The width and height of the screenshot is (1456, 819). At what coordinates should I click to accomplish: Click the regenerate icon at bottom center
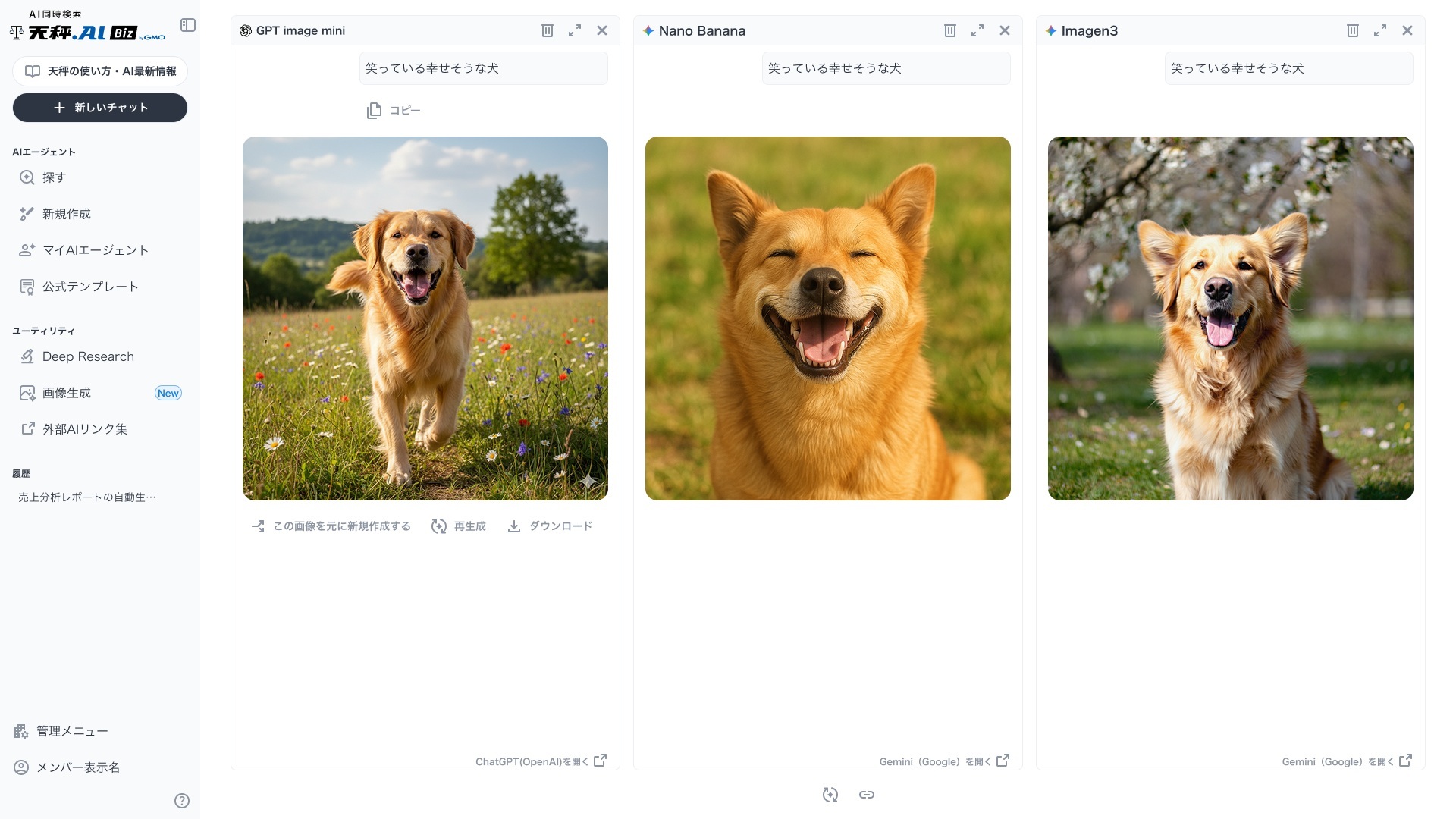click(830, 795)
